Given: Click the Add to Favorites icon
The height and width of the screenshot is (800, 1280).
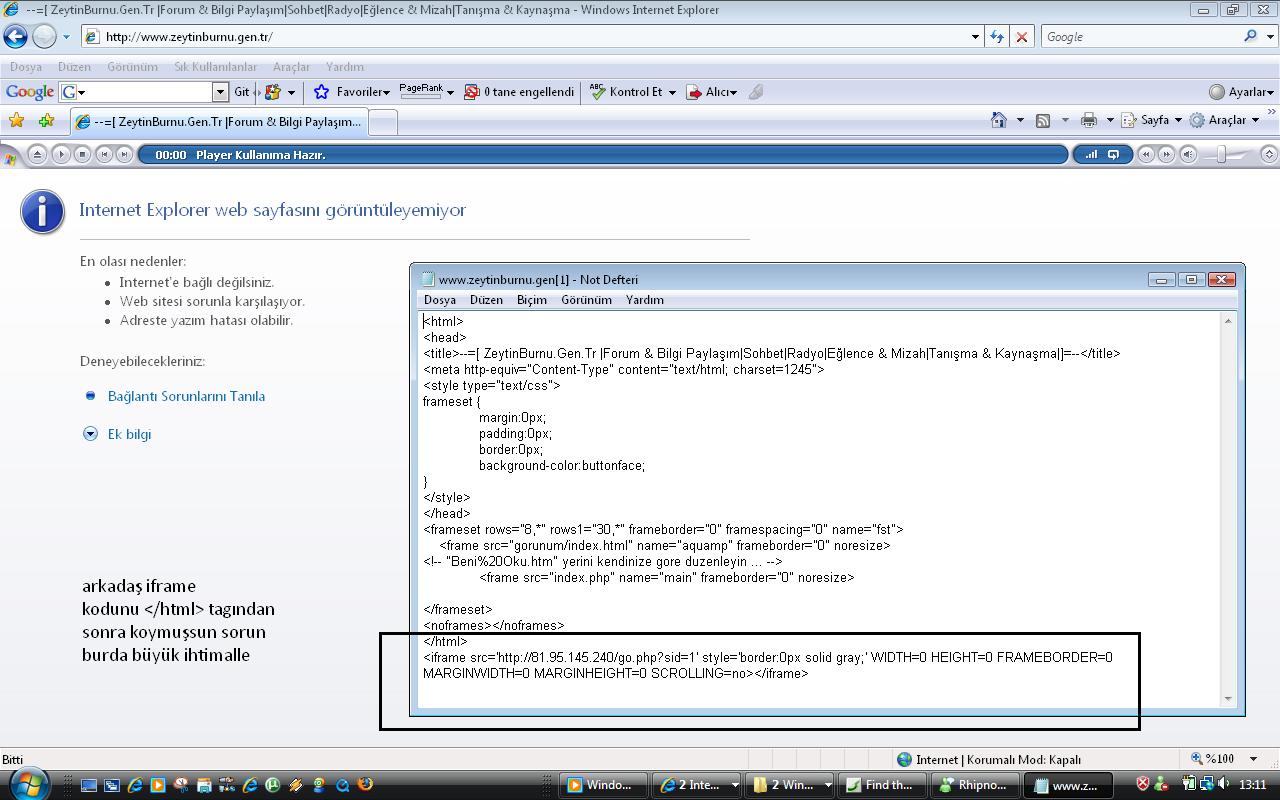Looking at the screenshot, I should (x=46, y=121).
